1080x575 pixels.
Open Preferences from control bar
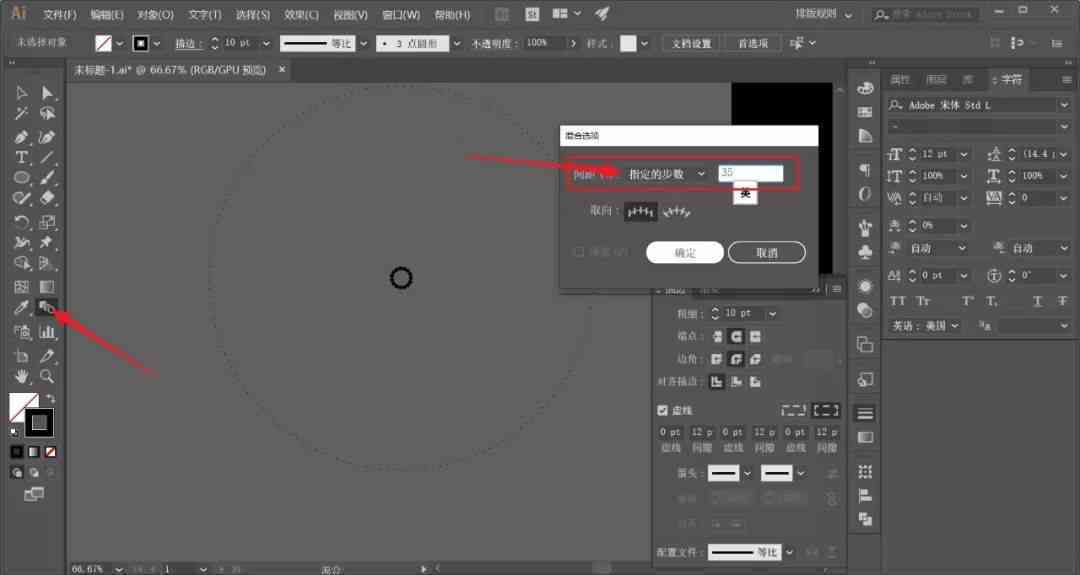tap(753, 43)
